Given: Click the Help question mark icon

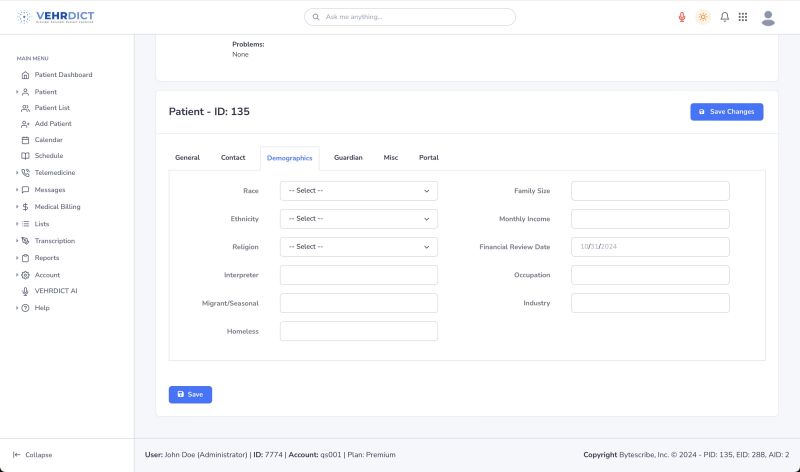Looking at the screenshot, I should pos(25,308).
